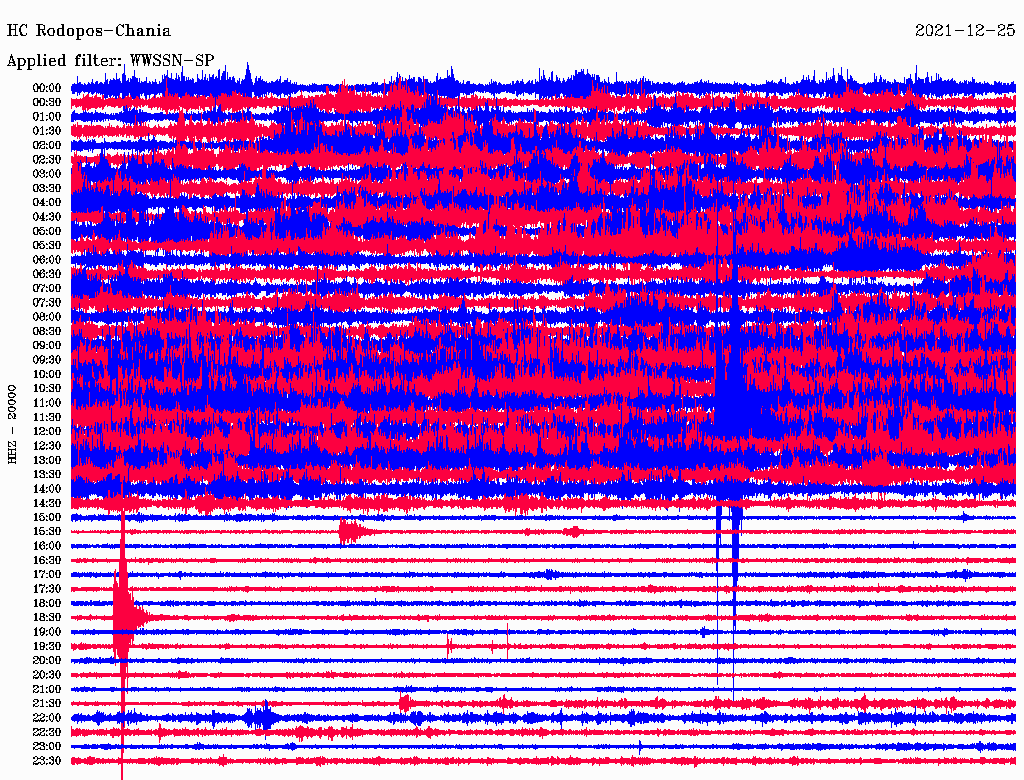Select the 11:30 time label
This screenshot has height=780, width=1024.
[x=47, y=417]
